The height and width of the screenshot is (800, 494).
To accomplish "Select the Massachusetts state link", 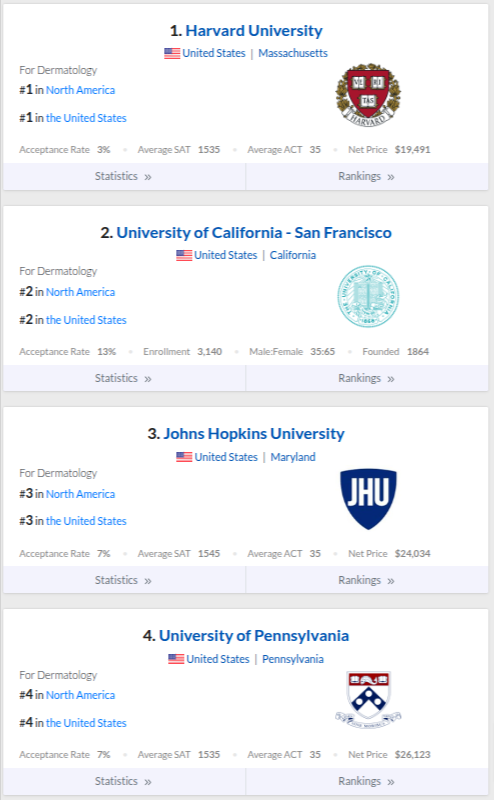I will click(x=293, y=53).
